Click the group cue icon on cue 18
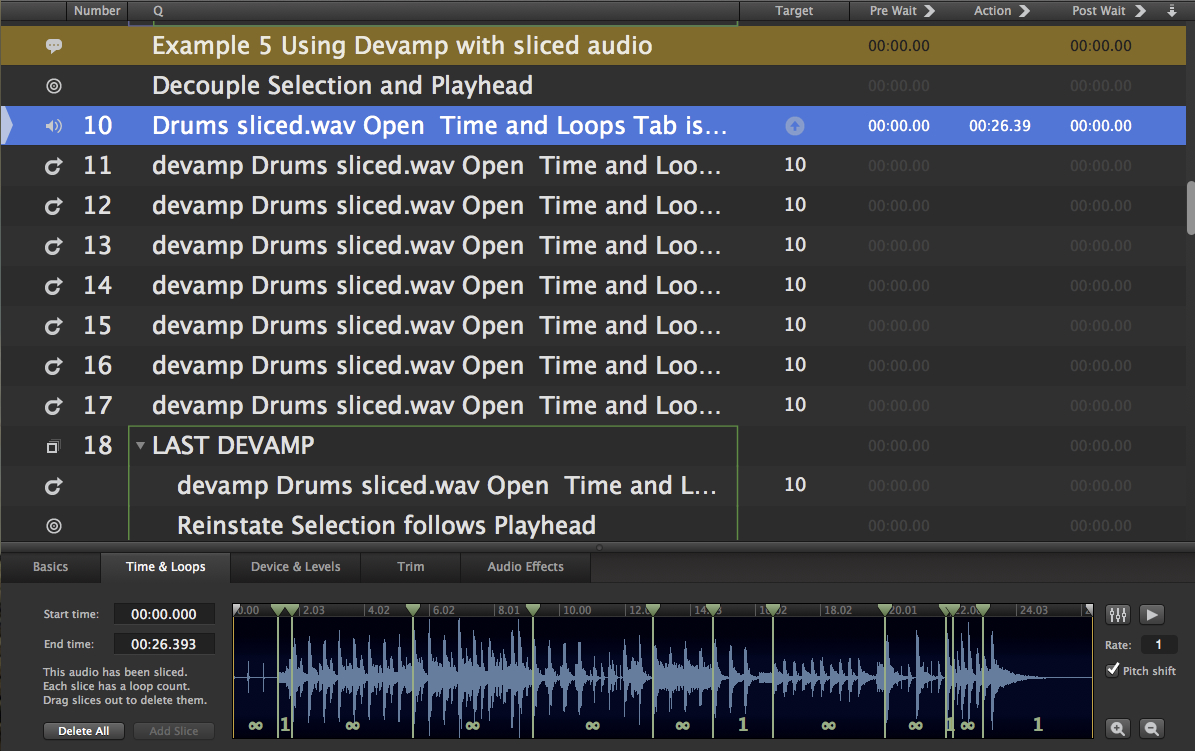 coord(54,446)
